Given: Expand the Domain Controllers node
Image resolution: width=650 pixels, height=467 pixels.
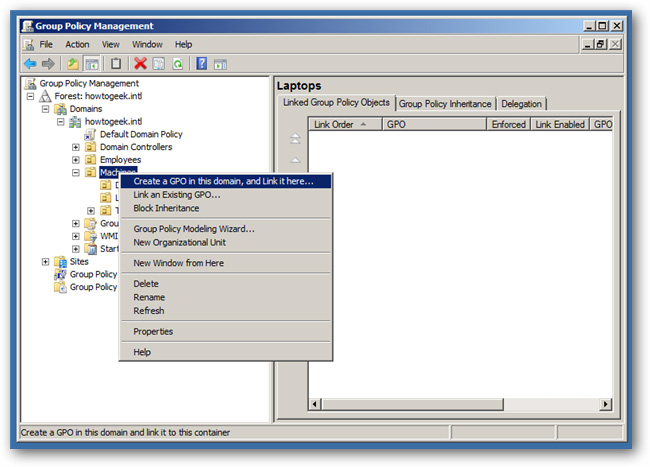Looking at the screenshot, I should pos(75,147).
